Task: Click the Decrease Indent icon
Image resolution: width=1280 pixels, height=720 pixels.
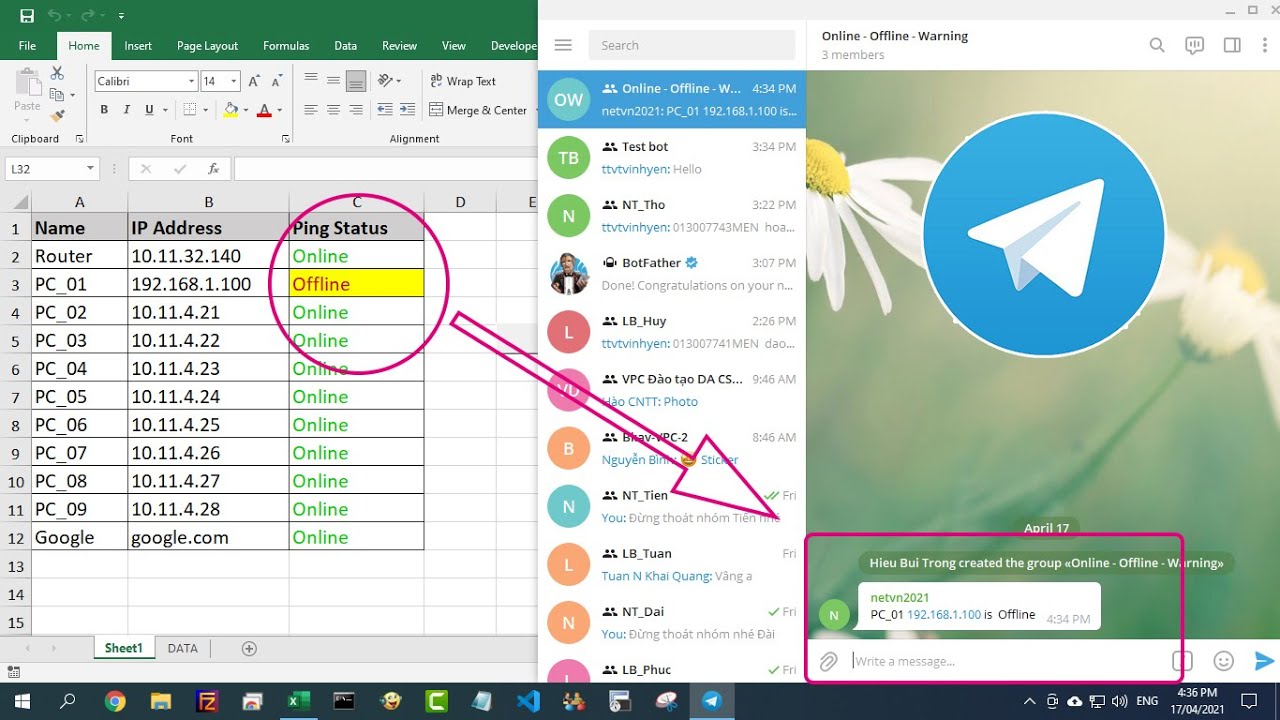Action: (x=384, y=110)
